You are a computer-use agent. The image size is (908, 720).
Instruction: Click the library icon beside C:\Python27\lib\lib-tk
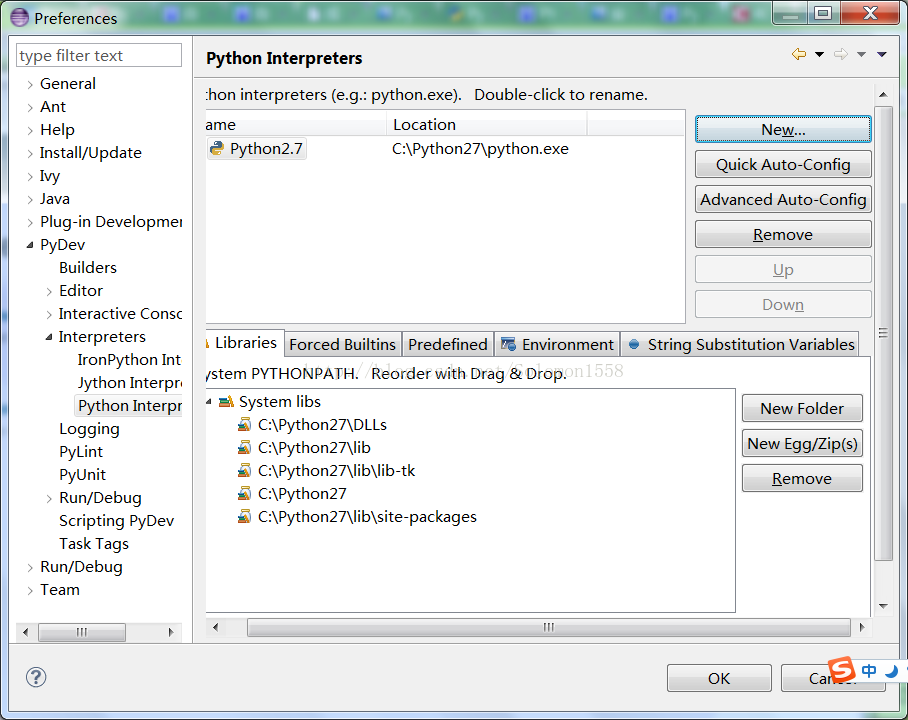point(244,470)
